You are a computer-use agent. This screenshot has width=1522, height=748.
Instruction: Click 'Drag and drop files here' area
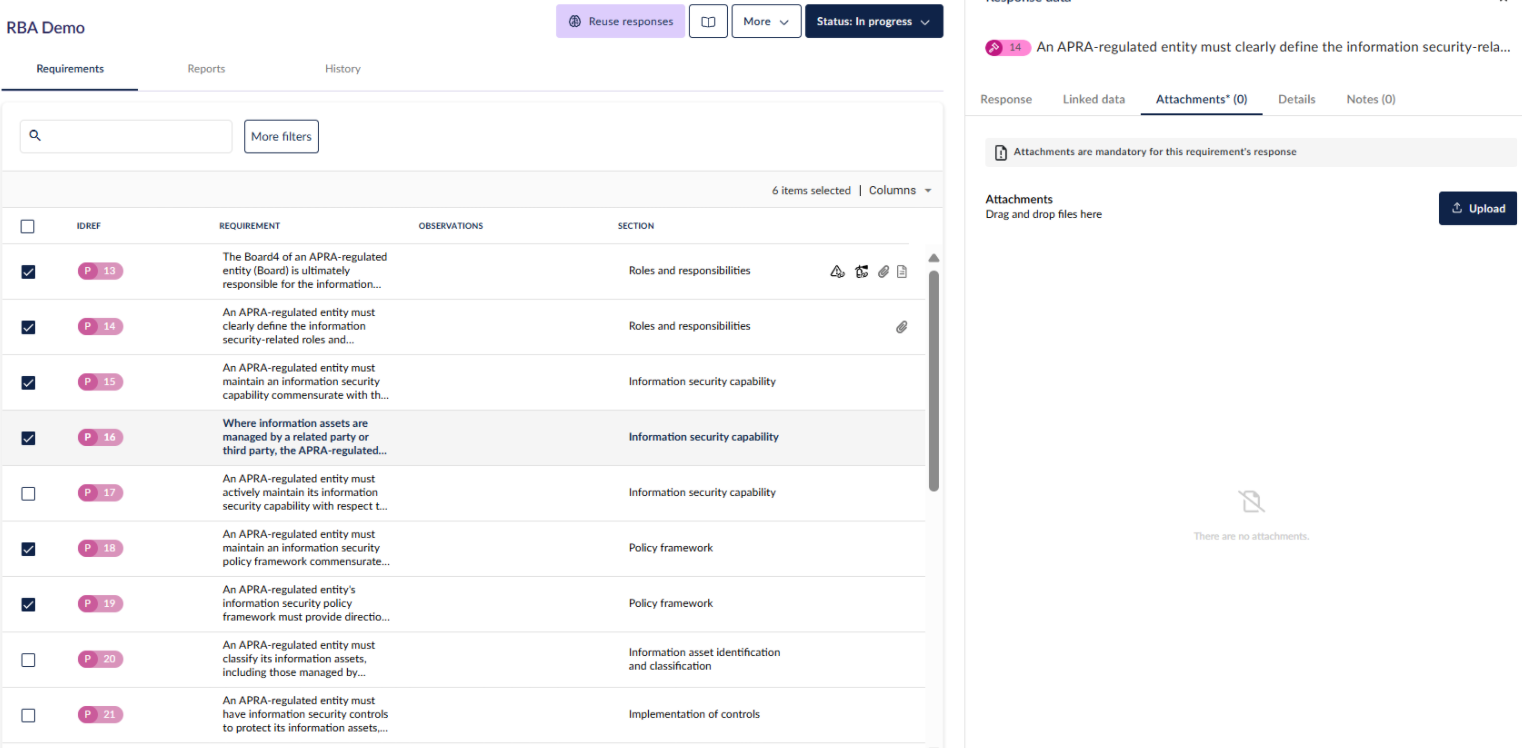(1043, 214)
